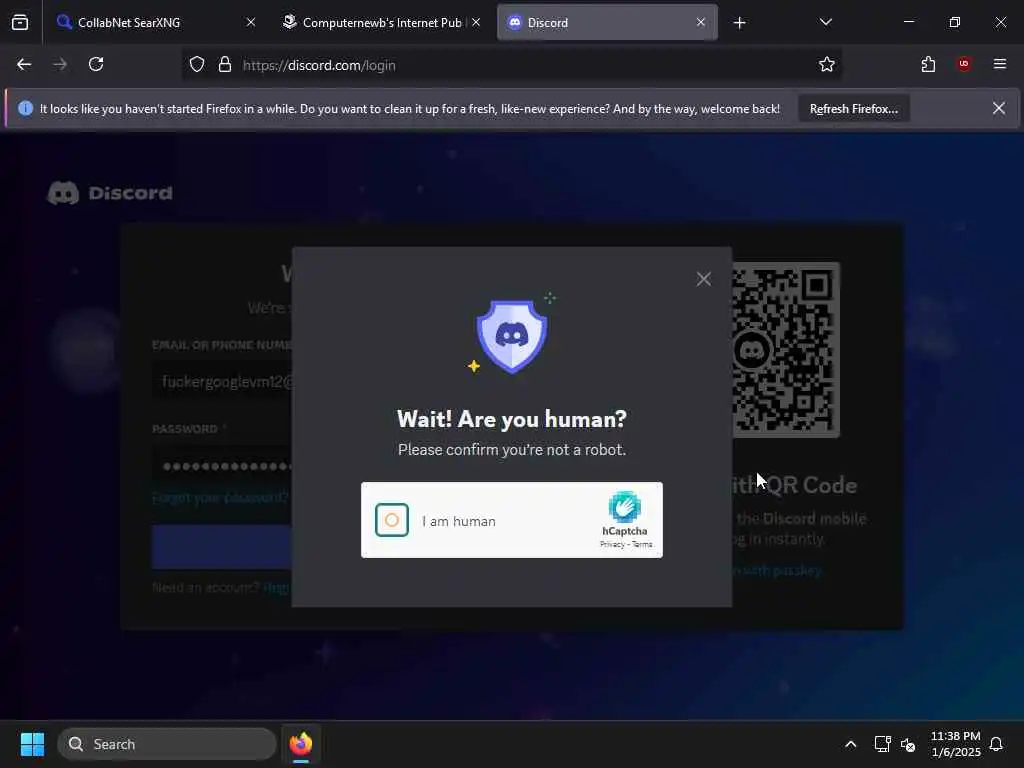This screenshot has width=1024, height=768.
Task: Reload the current page
Action: coord(96,64)
